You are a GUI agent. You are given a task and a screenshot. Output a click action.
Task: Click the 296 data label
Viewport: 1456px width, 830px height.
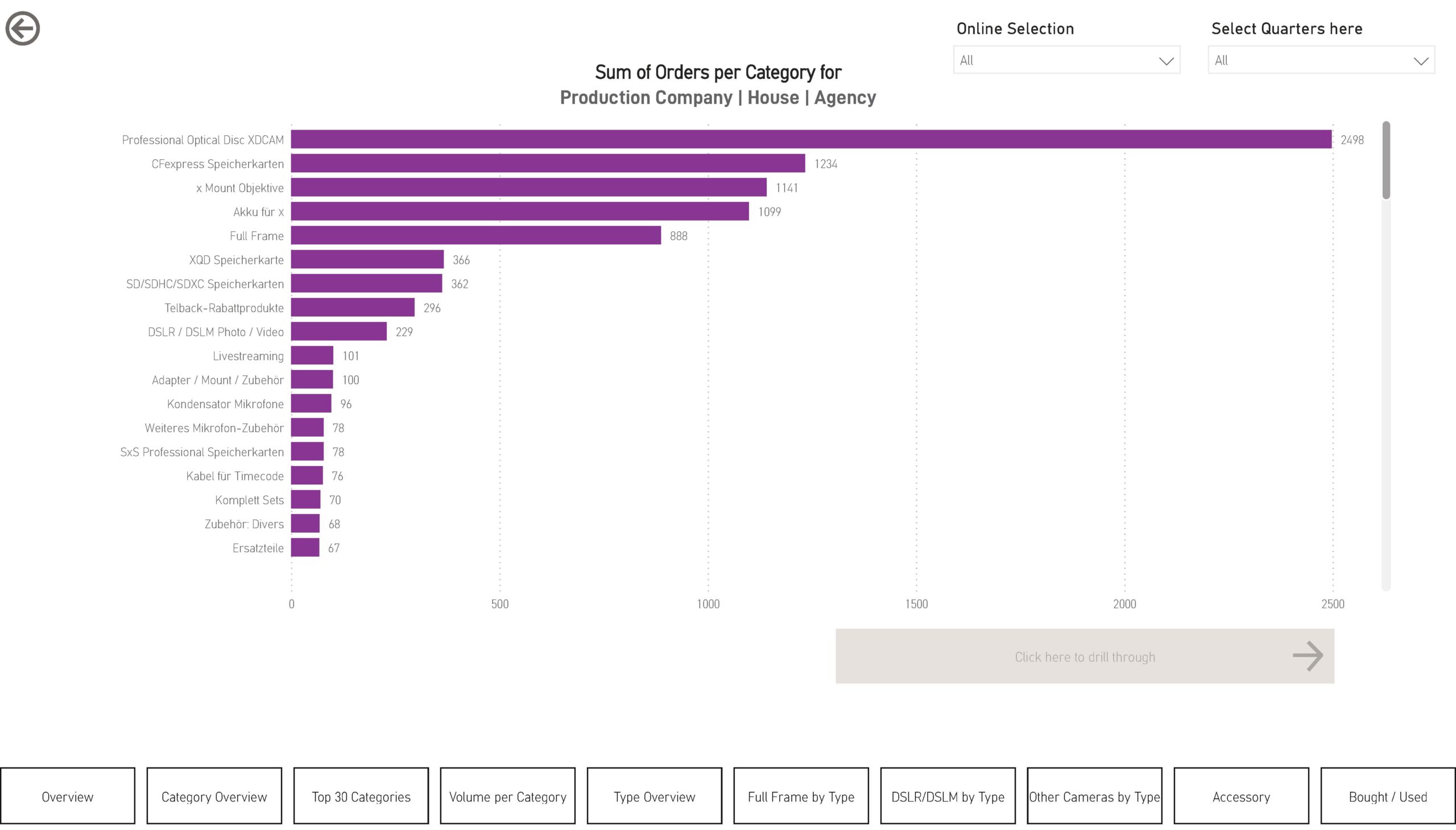coord(432,308)
